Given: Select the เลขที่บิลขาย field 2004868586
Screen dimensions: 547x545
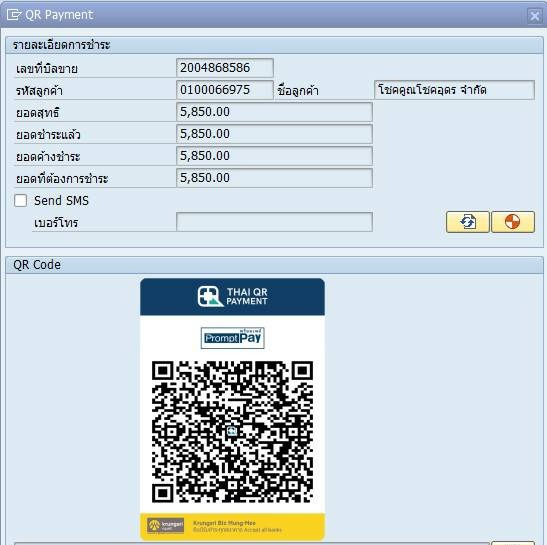Looking at the screenshot, I should [225, 68].
